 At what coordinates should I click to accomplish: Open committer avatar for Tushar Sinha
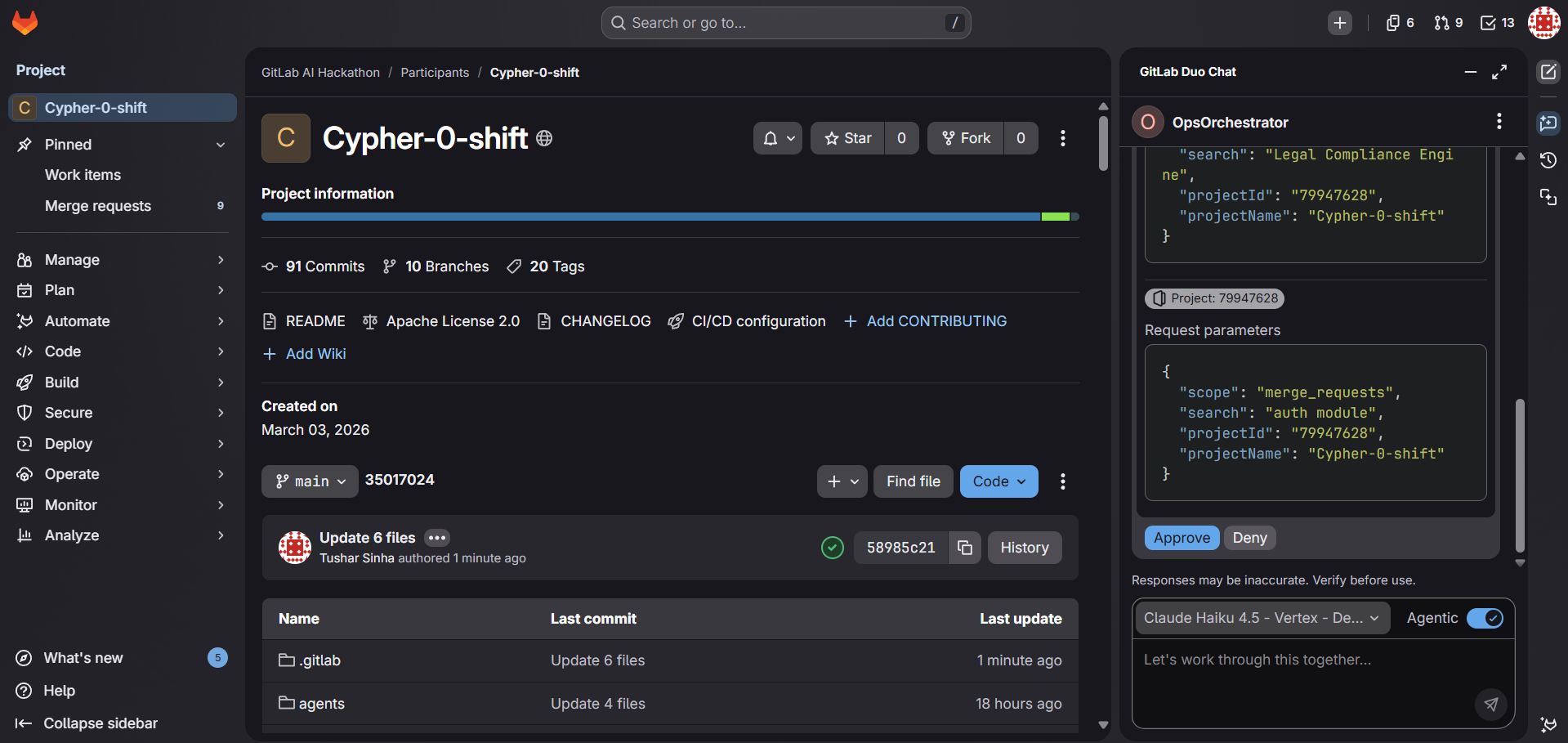(x=295, y=548)
